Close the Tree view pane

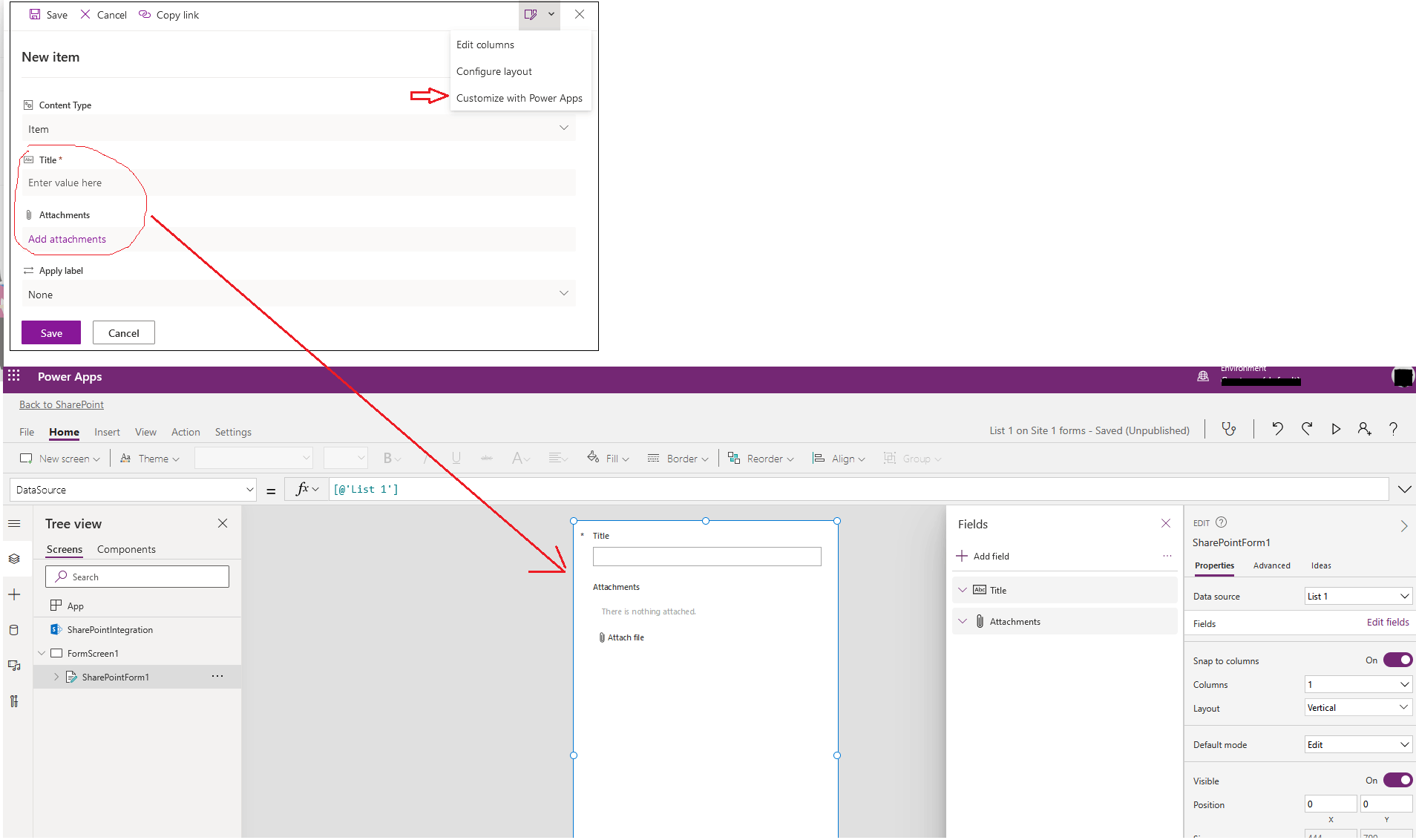(223, 523)
